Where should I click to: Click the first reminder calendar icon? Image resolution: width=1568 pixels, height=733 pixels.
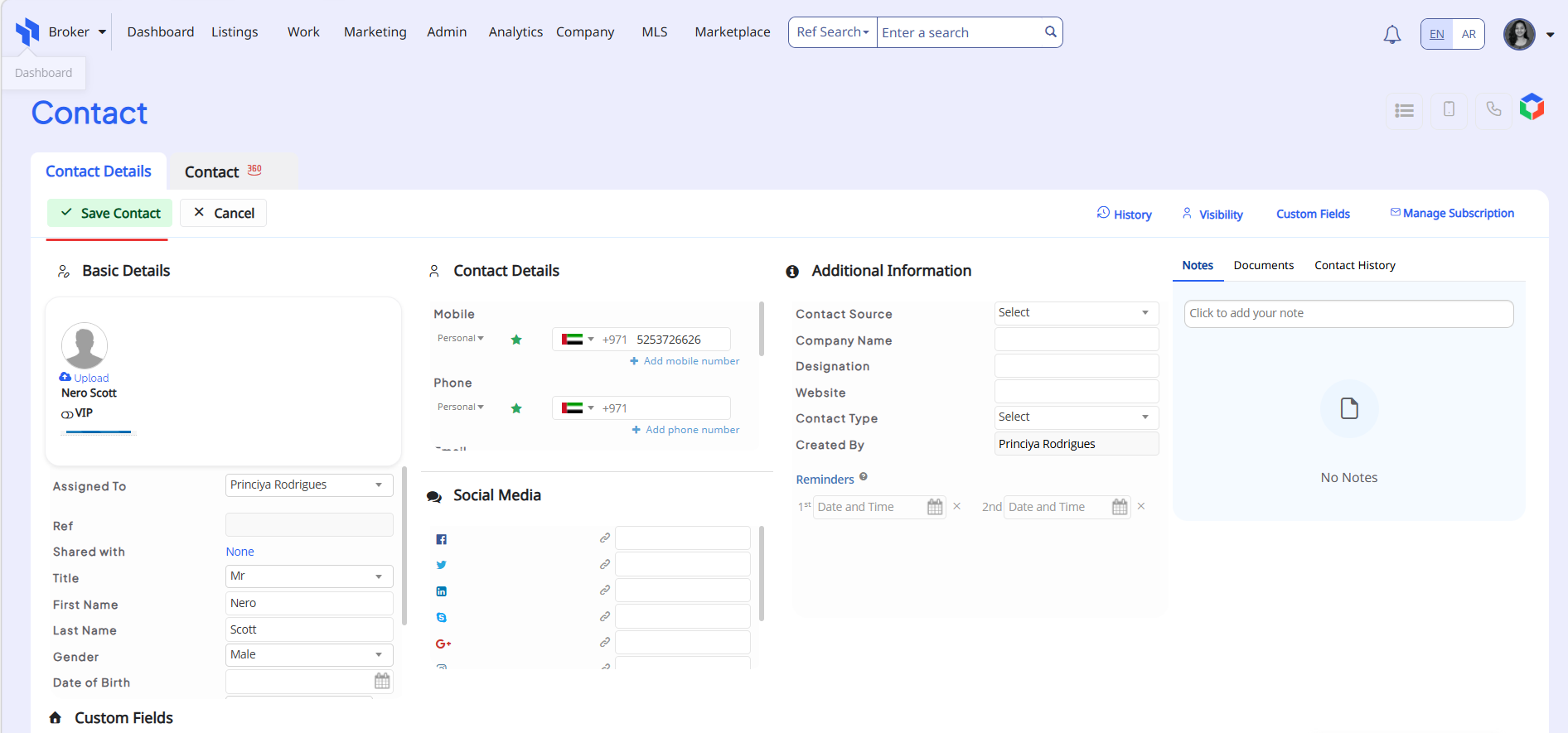click(x=935, y=507)
